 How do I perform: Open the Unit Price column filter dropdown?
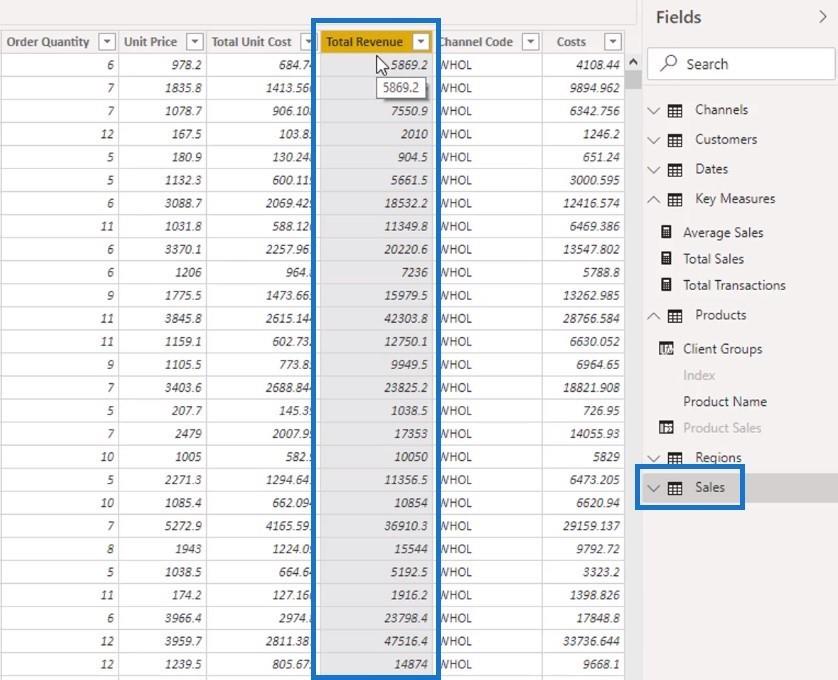tap(195, 42)
